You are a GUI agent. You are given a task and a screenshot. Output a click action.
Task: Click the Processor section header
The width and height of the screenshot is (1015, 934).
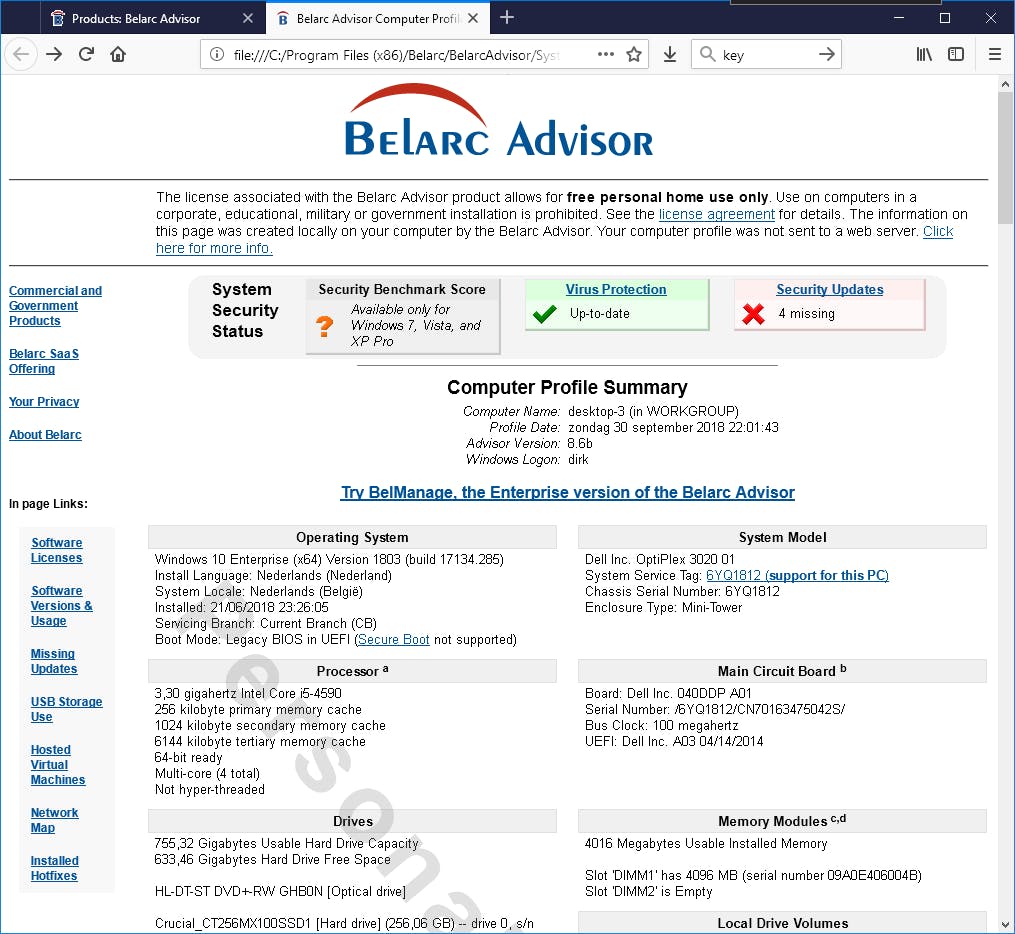point(352,671)
